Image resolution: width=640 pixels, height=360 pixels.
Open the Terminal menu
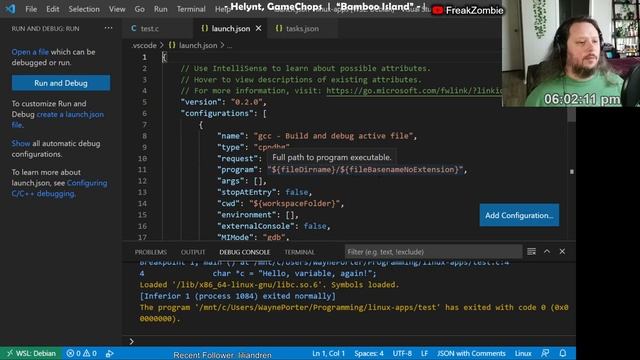click(x=191, y=9)
